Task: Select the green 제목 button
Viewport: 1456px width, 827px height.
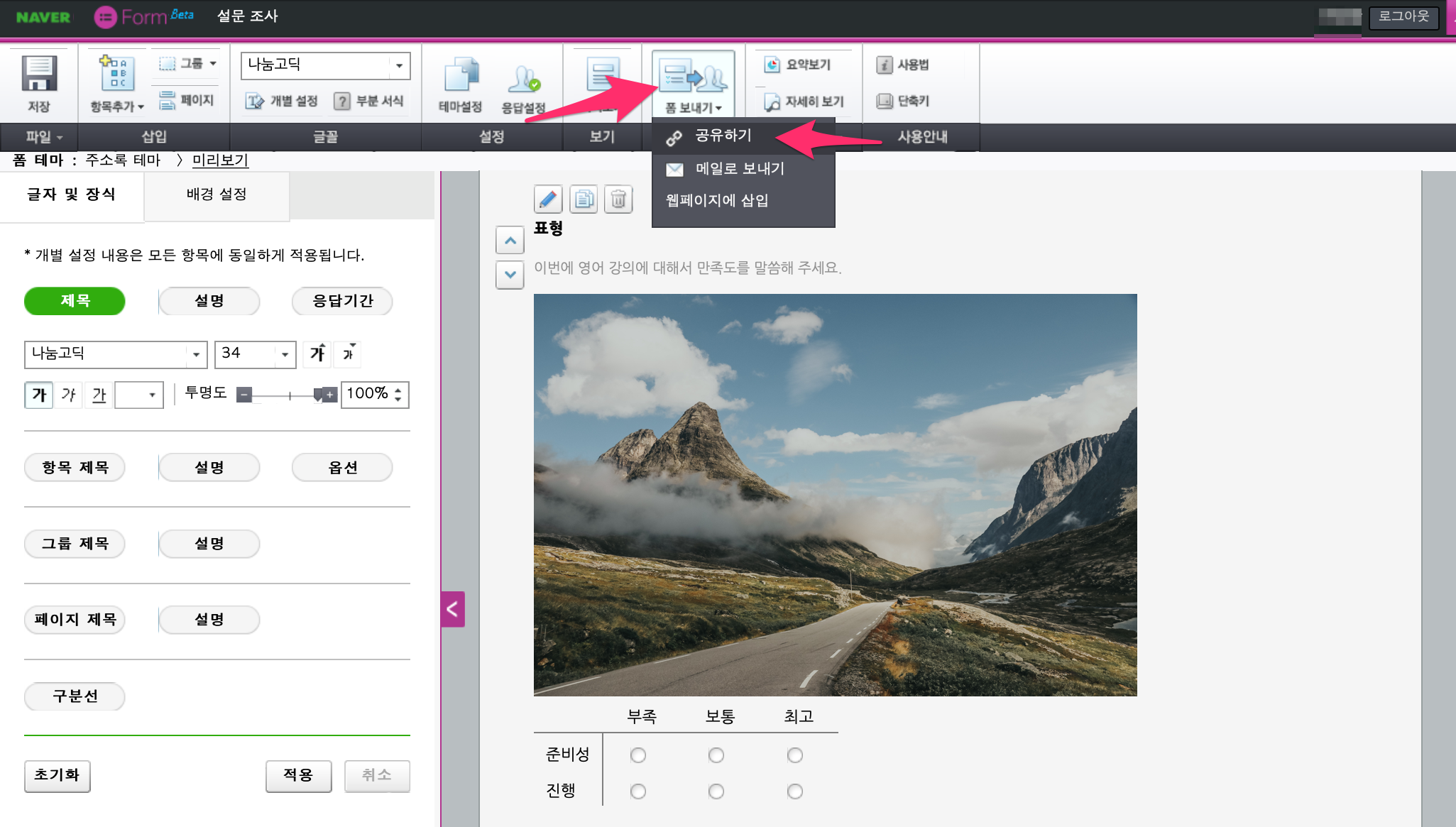Action: [75, 301]
